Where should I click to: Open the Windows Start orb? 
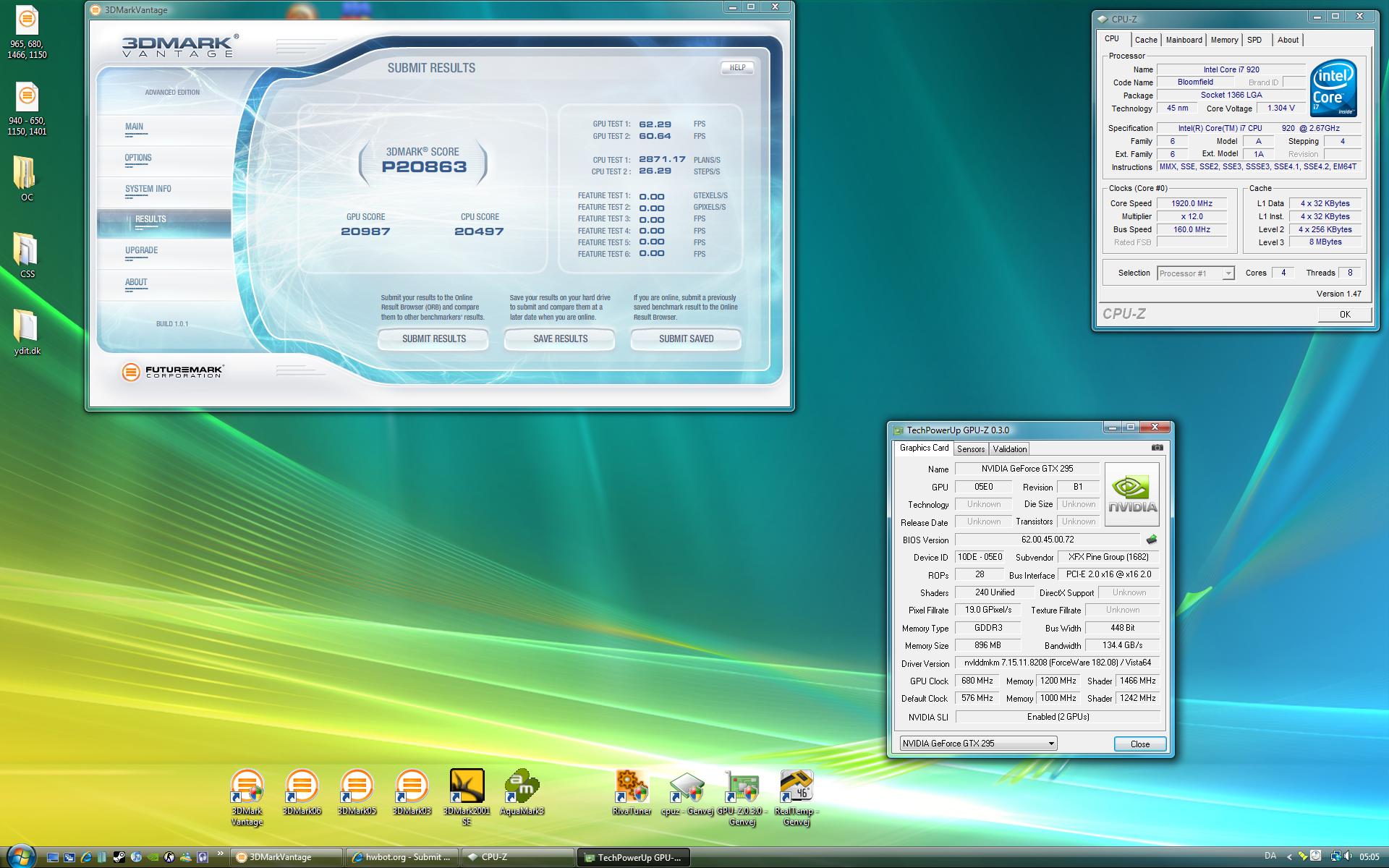(22, 856)
